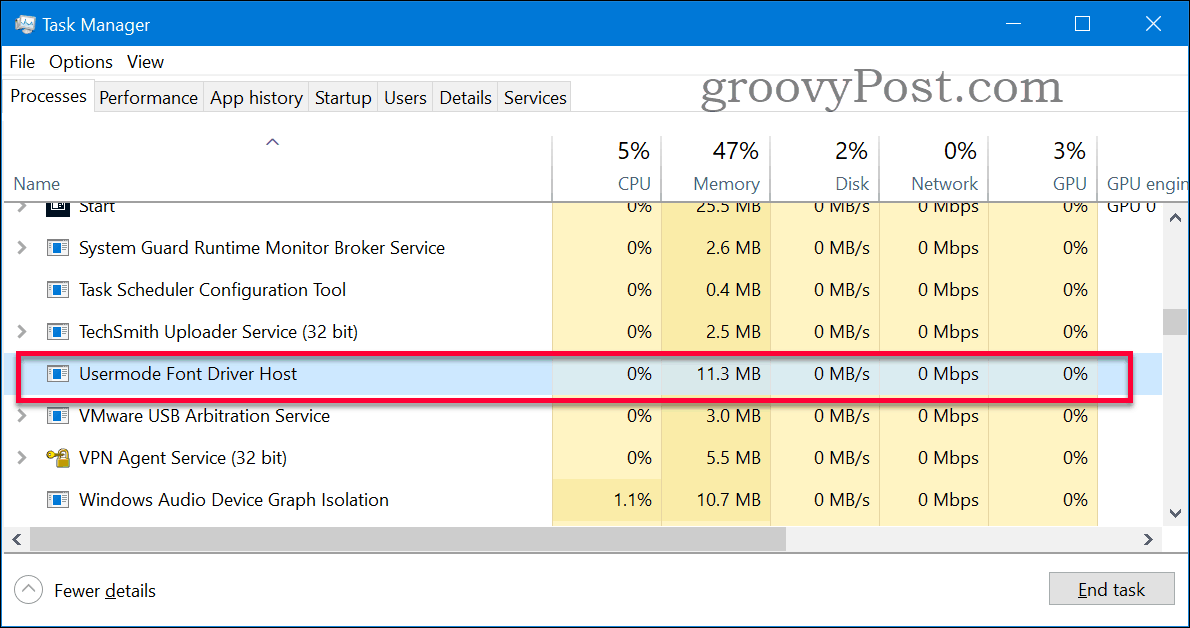
Task: Click the Task Scheduler Configuration Tool icon
Action: (x=57, y=290)
